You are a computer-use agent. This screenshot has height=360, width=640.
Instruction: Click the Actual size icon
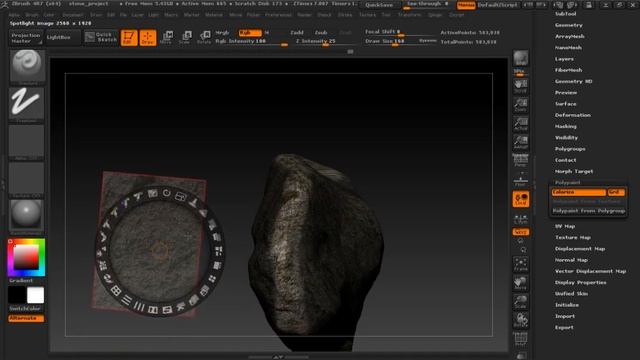click(x=520, y=124)
